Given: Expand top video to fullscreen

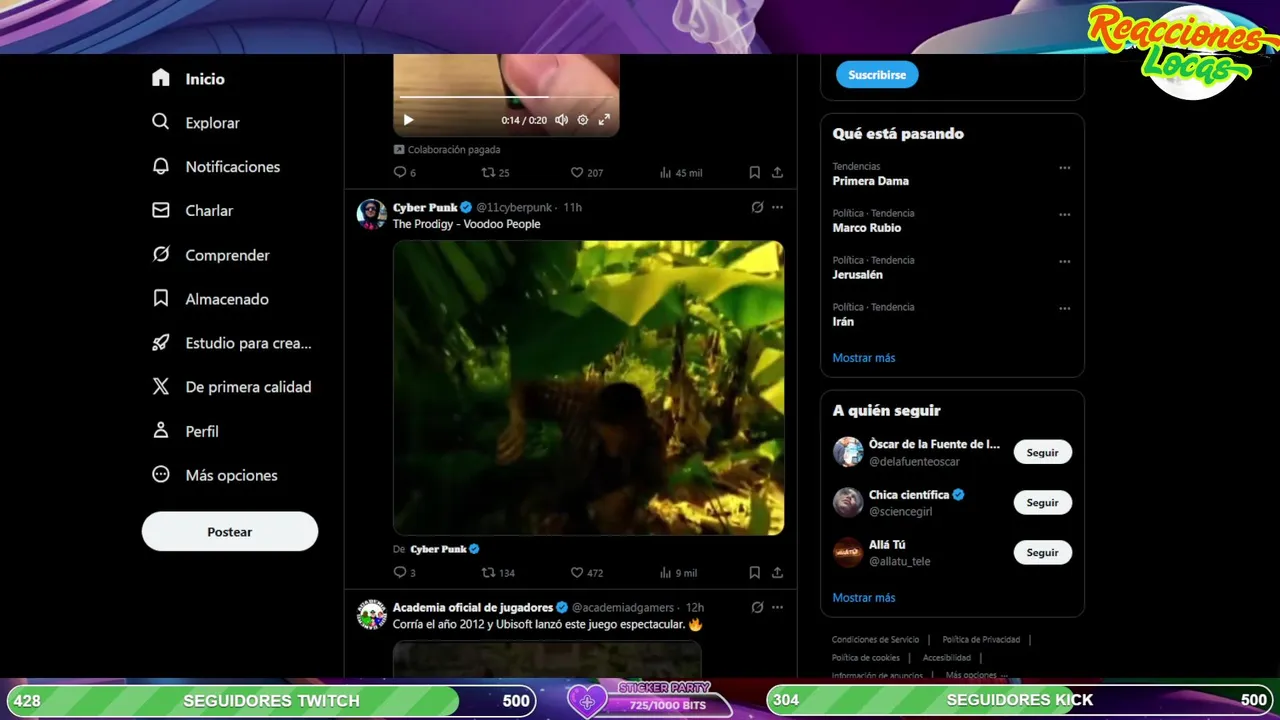Looking at the screenshot, I should pos(604,120).
